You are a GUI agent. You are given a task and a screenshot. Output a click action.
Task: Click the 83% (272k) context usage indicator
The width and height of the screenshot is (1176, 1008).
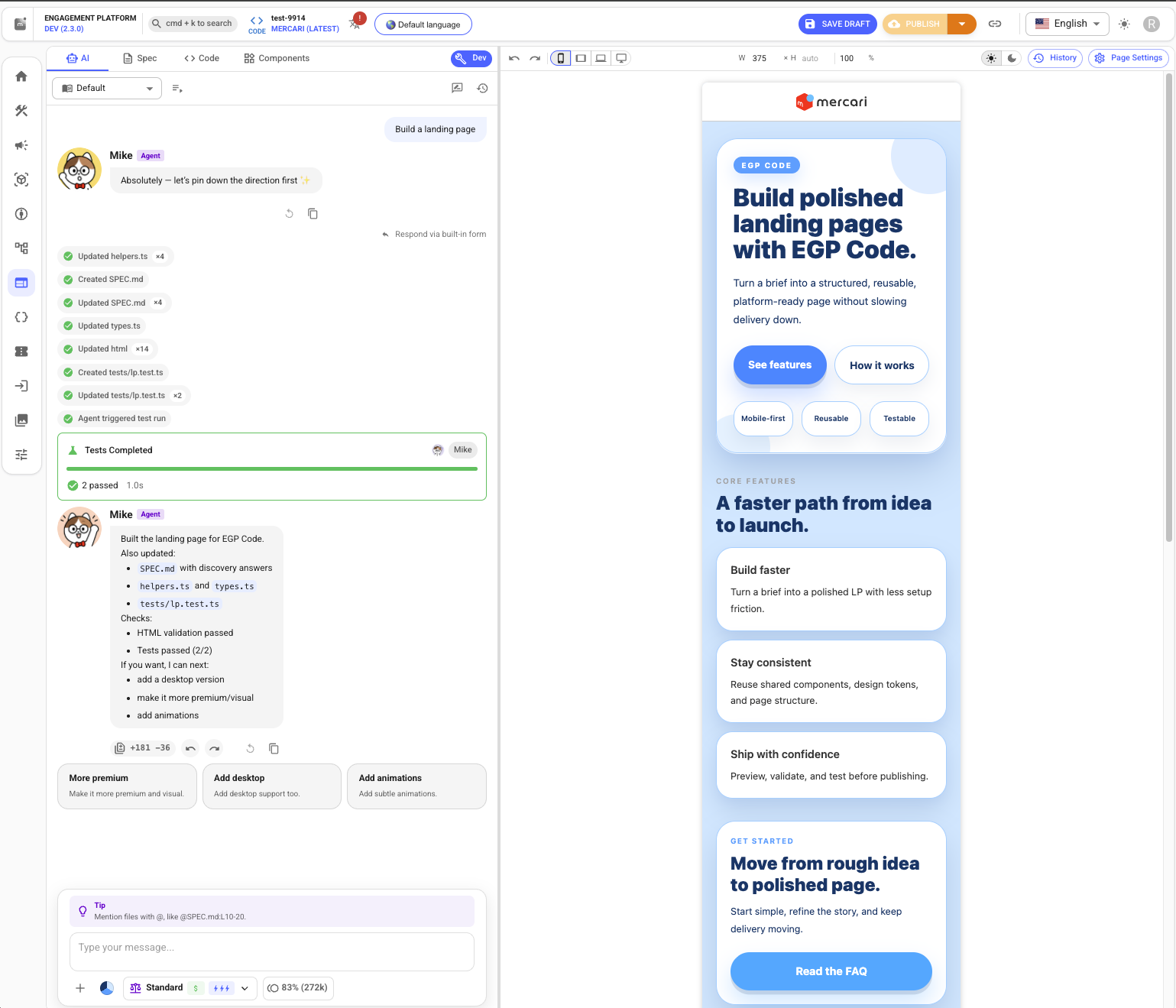pyautogui.click(x=299, y=988)
